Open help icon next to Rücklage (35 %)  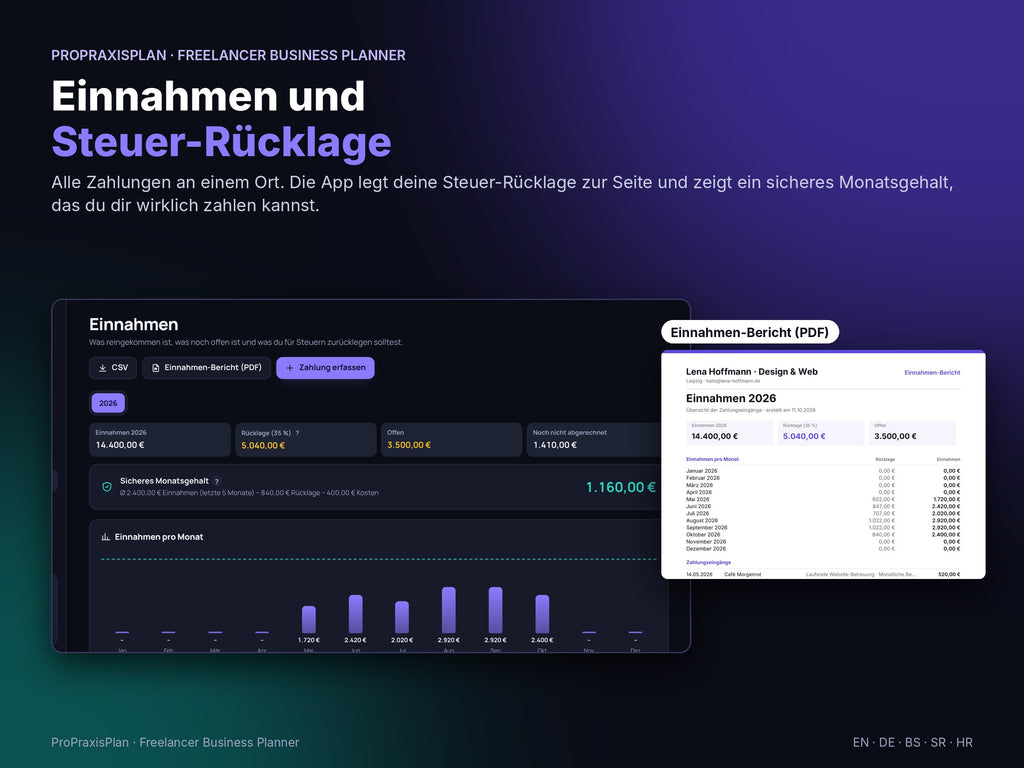point(297,433)
